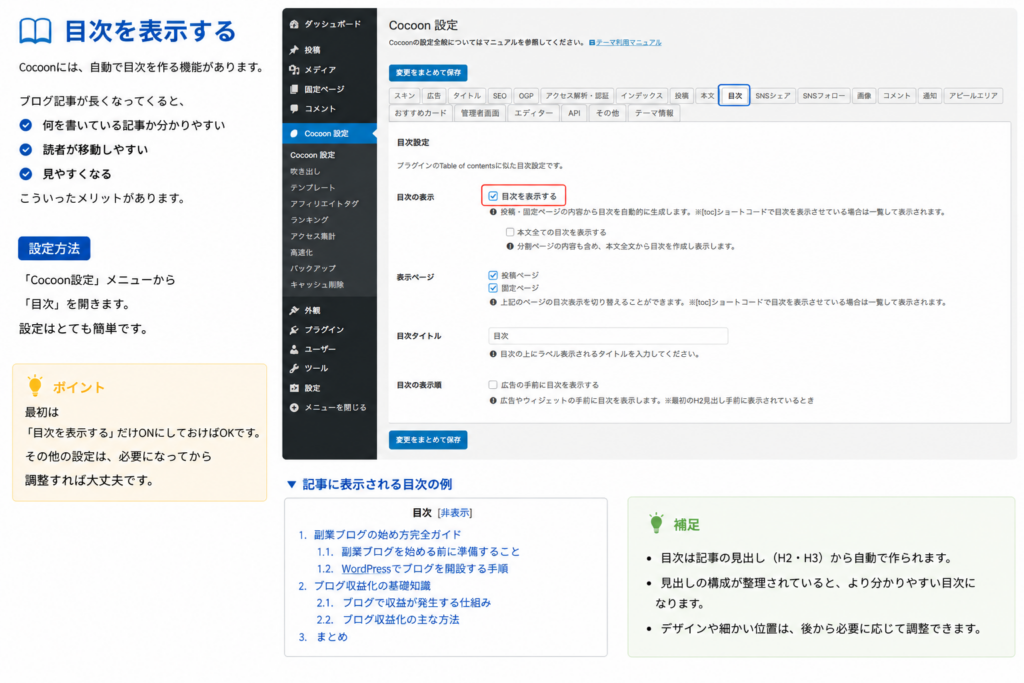1024x683 pixels.
Task: Open バックアップ submenu item
Action: pyautogui.click(x=313, y=268)
